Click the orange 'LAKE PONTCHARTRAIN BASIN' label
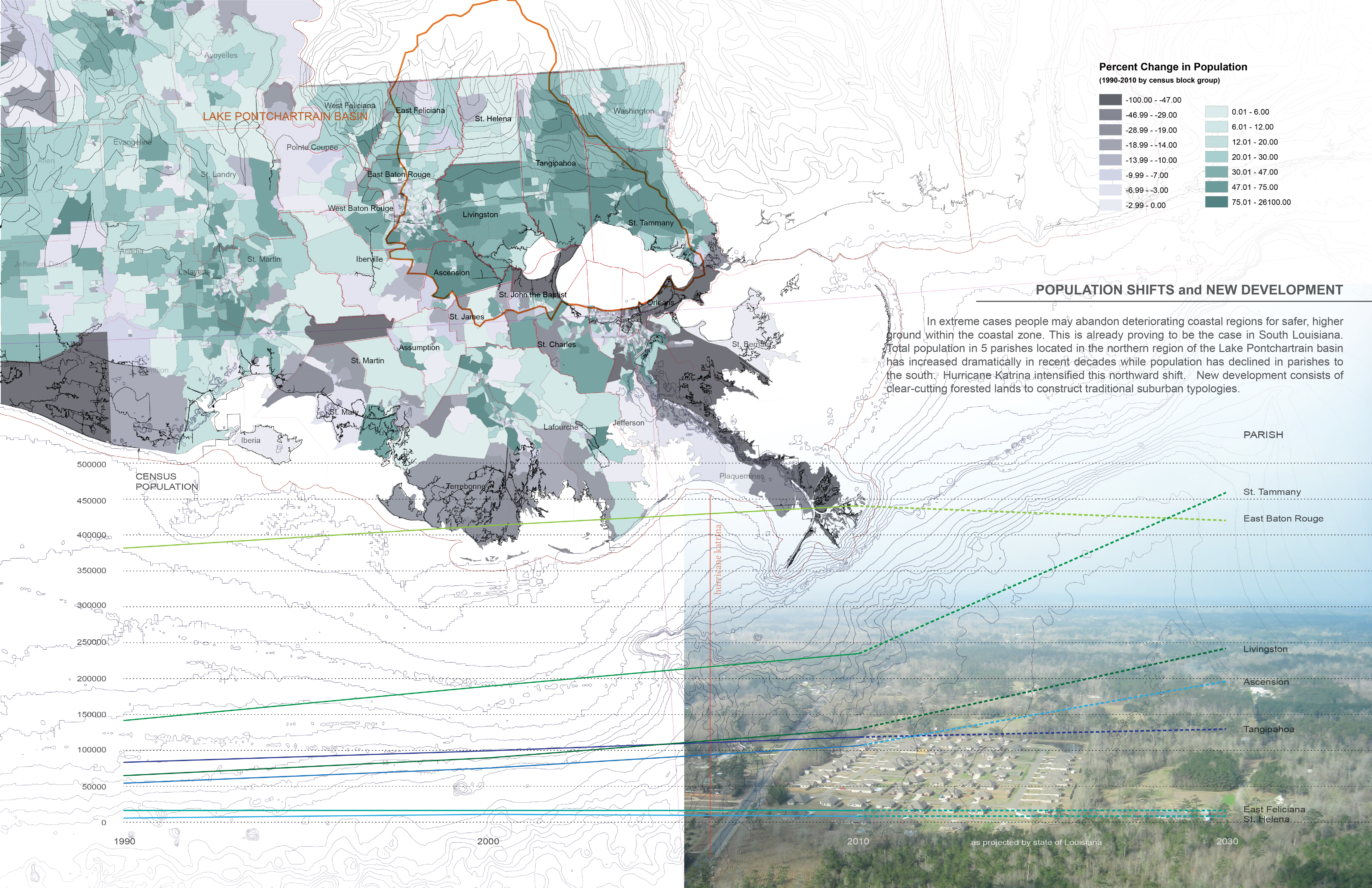This screenshot has height=888, width=1372. point(285,116)
